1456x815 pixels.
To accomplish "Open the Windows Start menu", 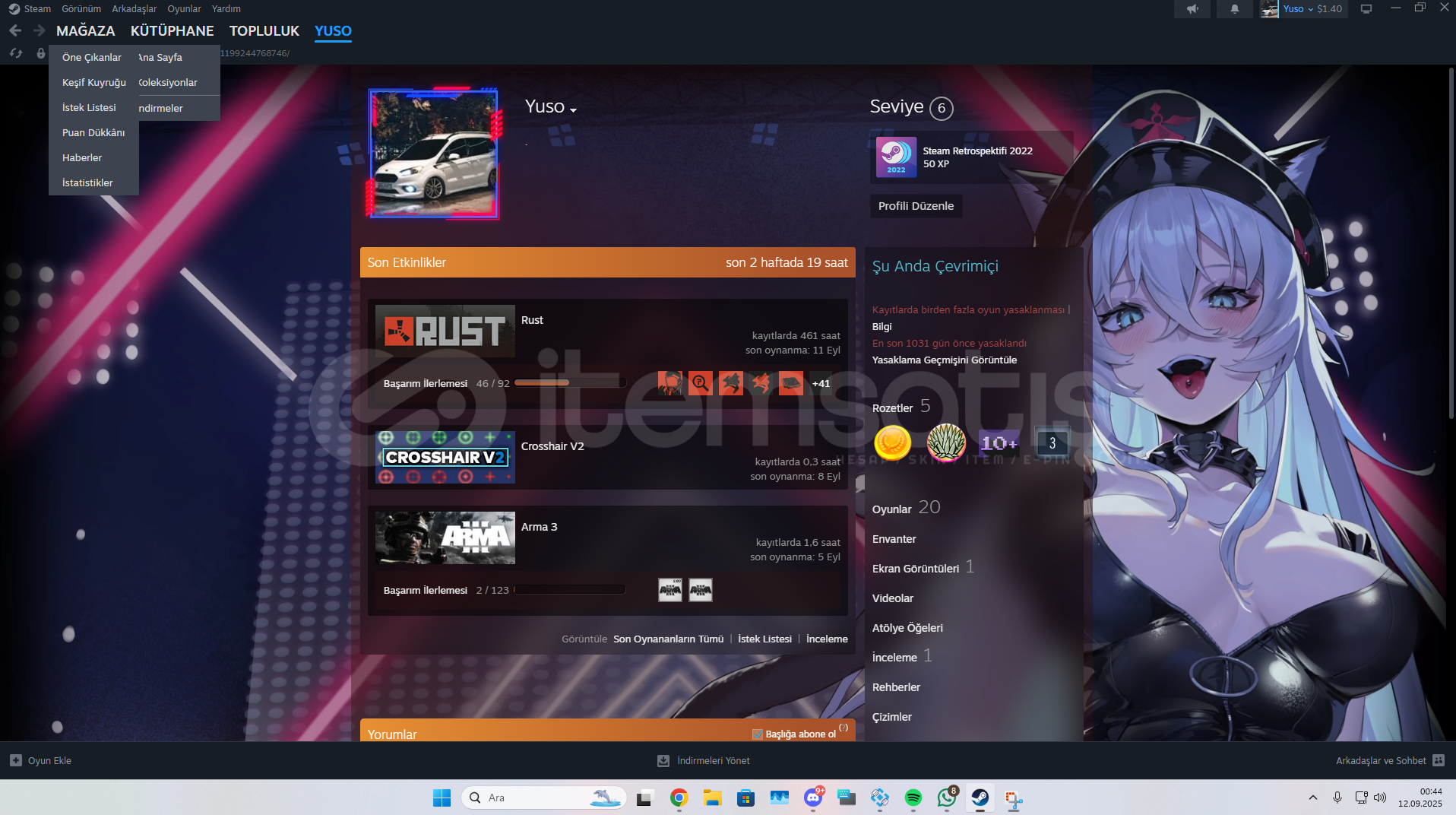I will pyautogui.click(x=442, y=798).
